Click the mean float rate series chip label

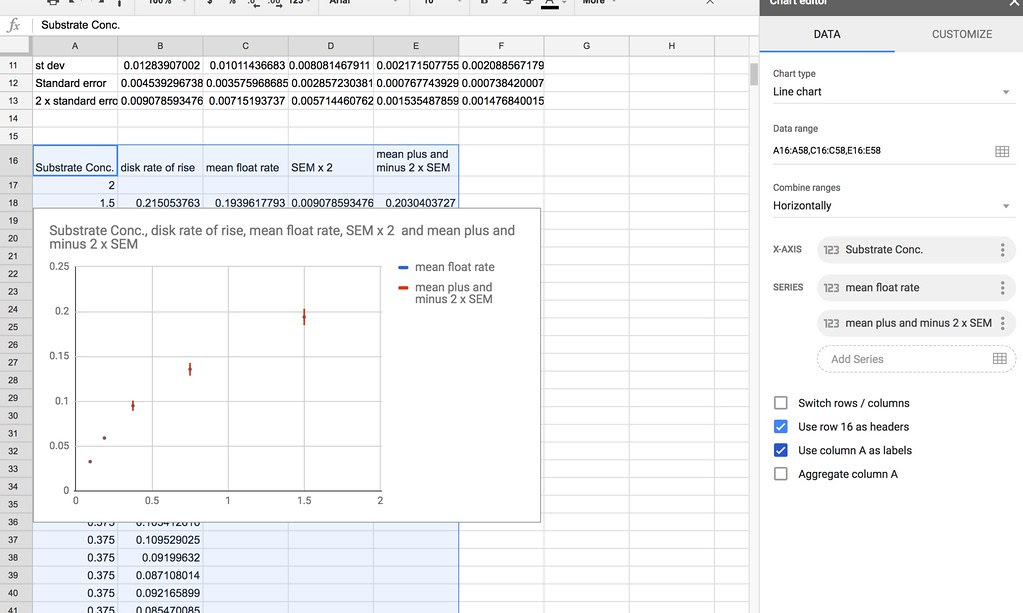point(882,288)
